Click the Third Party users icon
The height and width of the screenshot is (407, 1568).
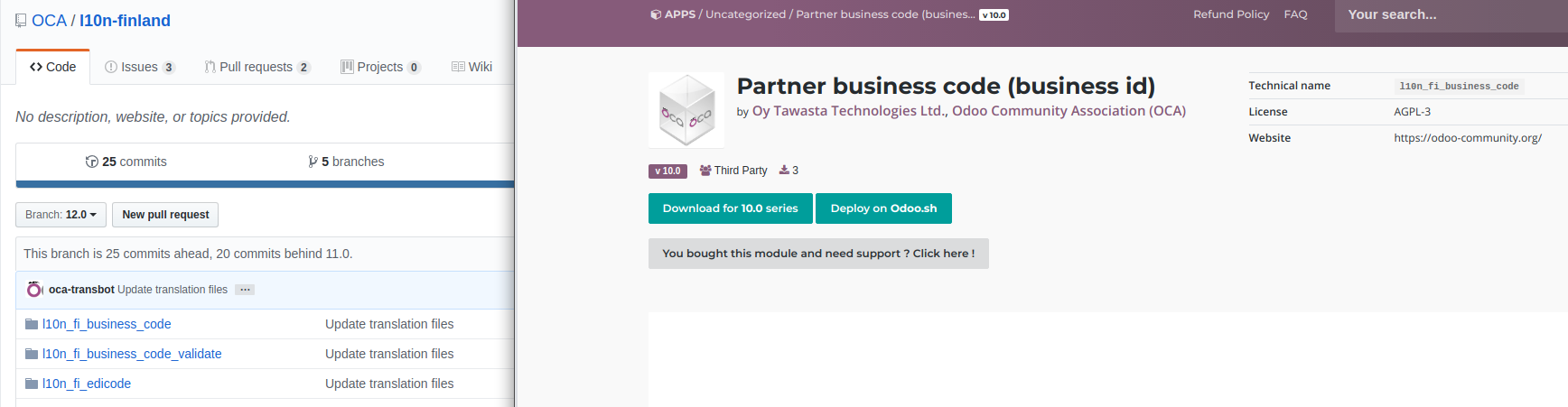705,171
